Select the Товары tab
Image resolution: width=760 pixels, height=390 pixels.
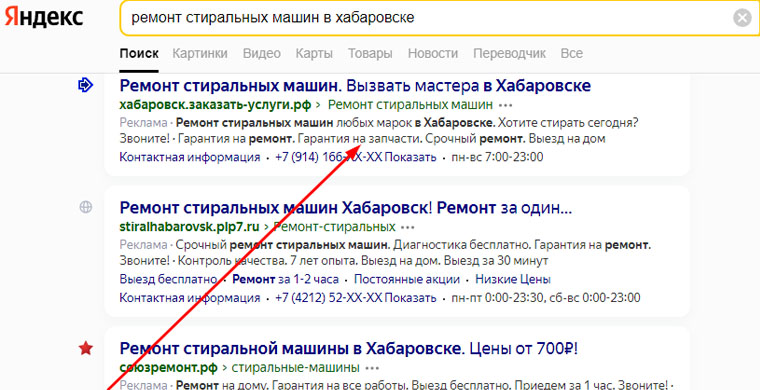point(370,53)
